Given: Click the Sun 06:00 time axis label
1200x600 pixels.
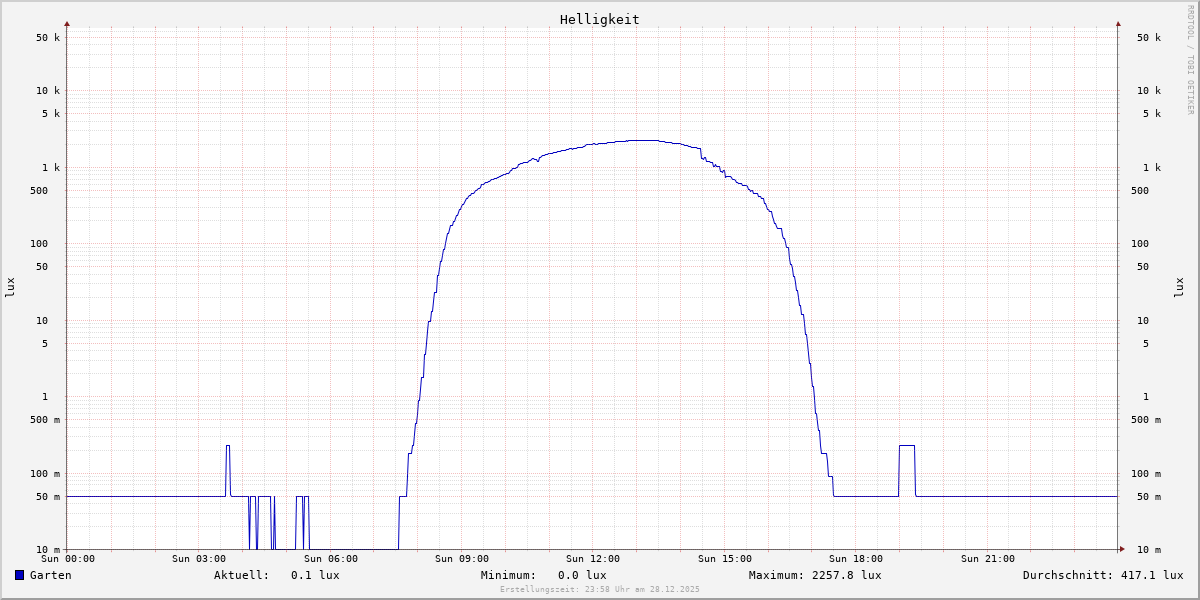Looking at the screenshot, I should [x=330, y=559].
